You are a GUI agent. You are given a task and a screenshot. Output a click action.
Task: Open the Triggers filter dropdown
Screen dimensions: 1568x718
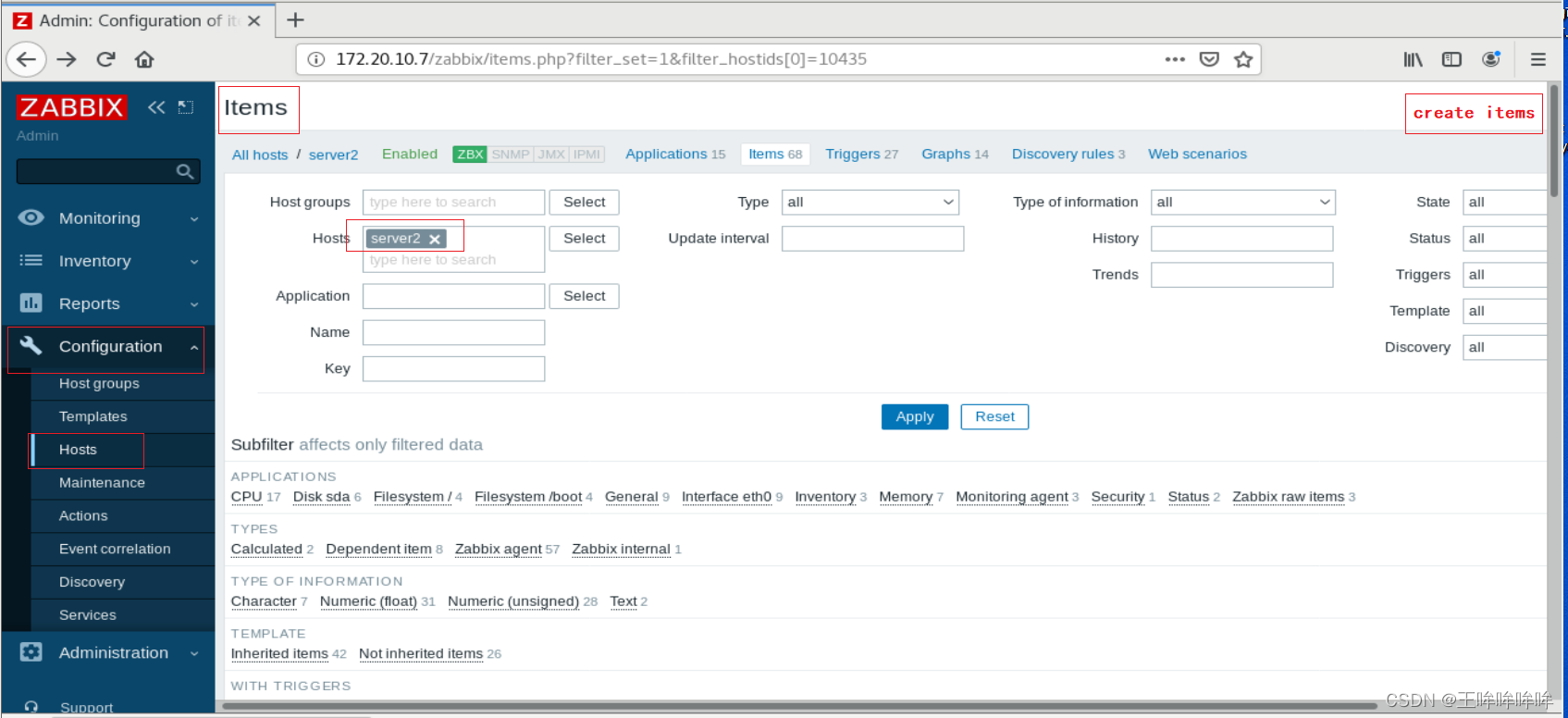click(x=1504, y=275)
